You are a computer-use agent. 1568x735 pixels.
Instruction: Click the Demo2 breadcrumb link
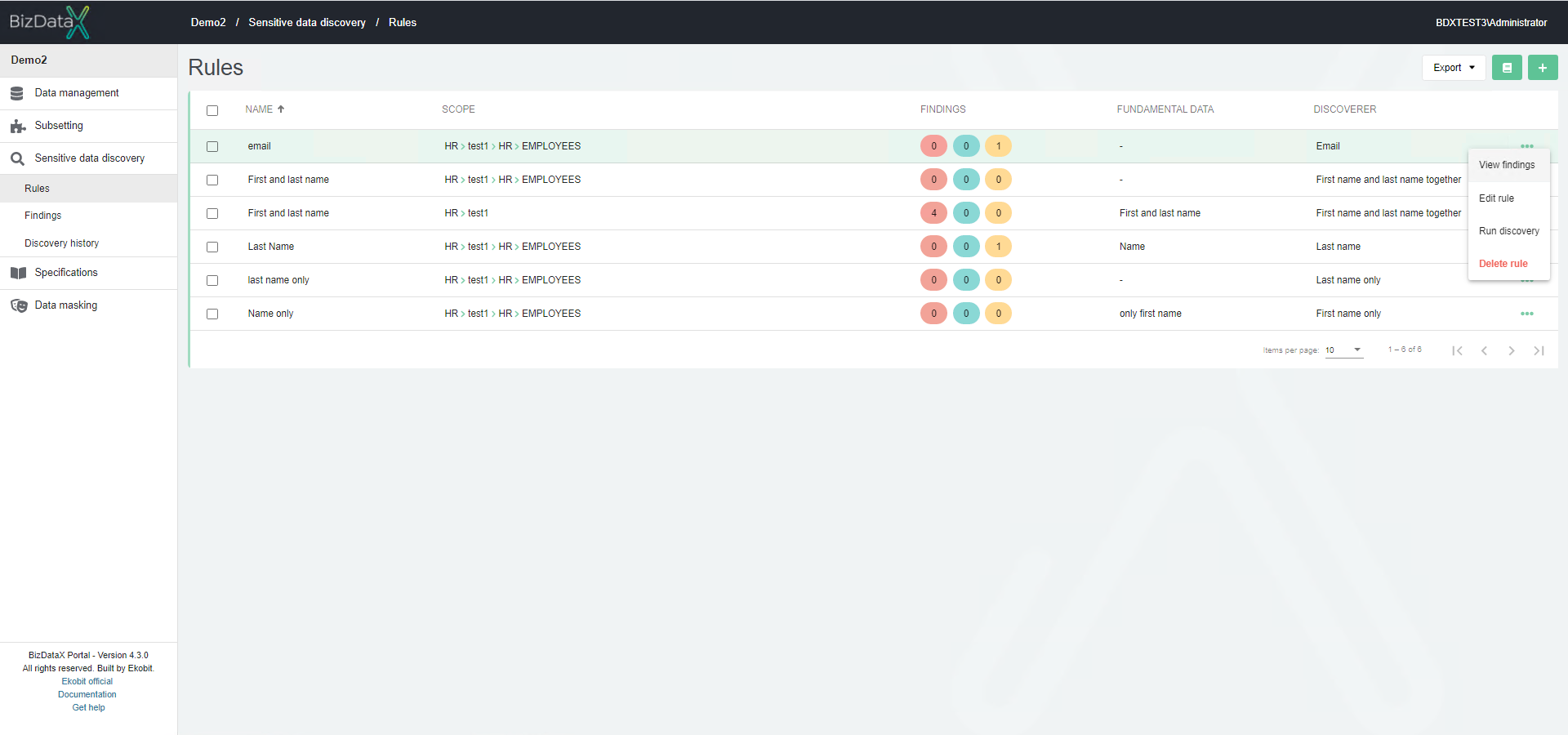pyautogui.click(x=208, y=22)
